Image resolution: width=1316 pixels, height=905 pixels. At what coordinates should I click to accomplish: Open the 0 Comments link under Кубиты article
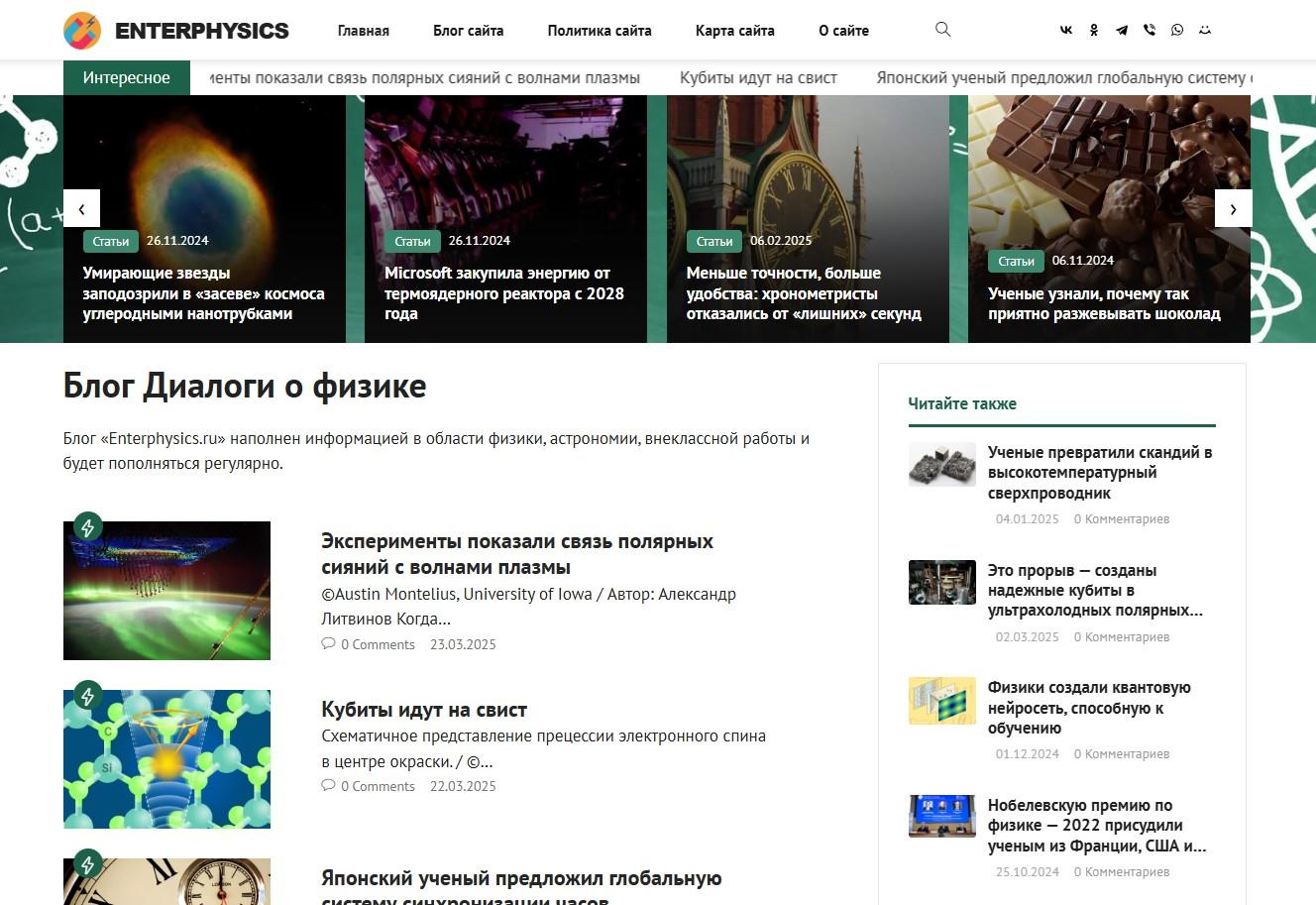pyautogui.click(x=369, y=786)
